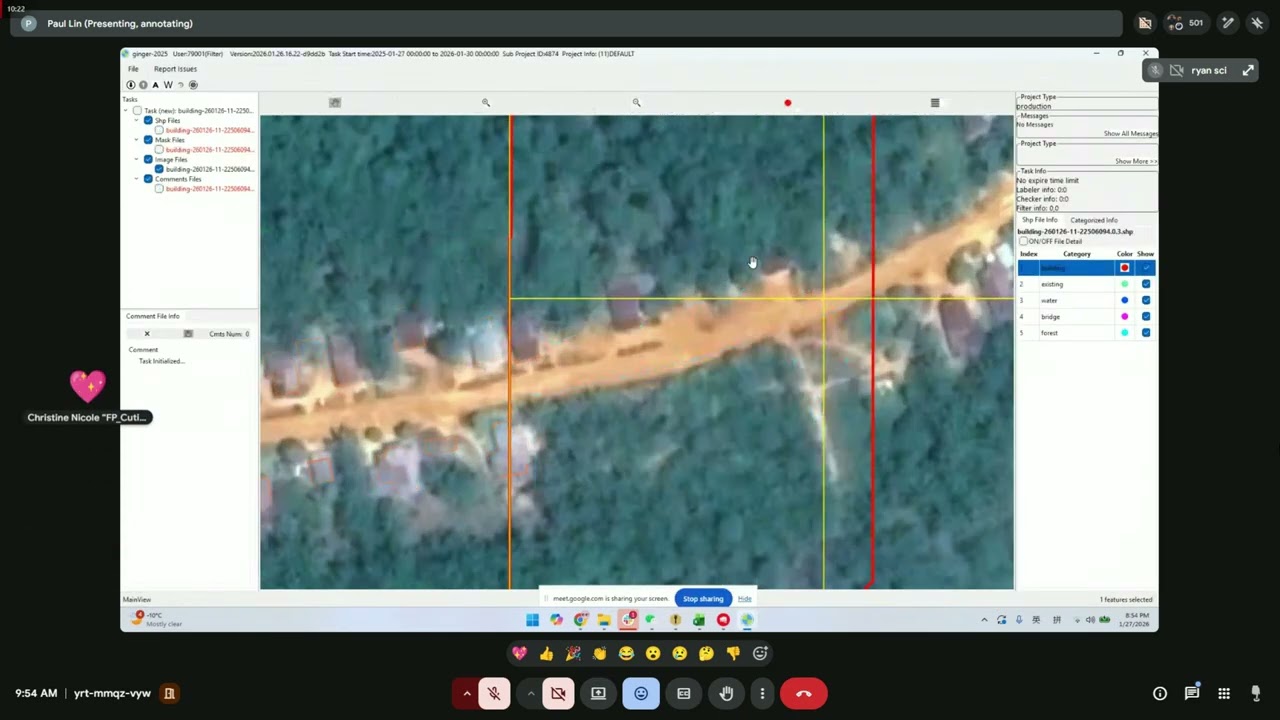Switch to the Shp File Info tab
The height and width of the screenshot is (720, 1280).
pyautogui.click(x=1039, y=220)
